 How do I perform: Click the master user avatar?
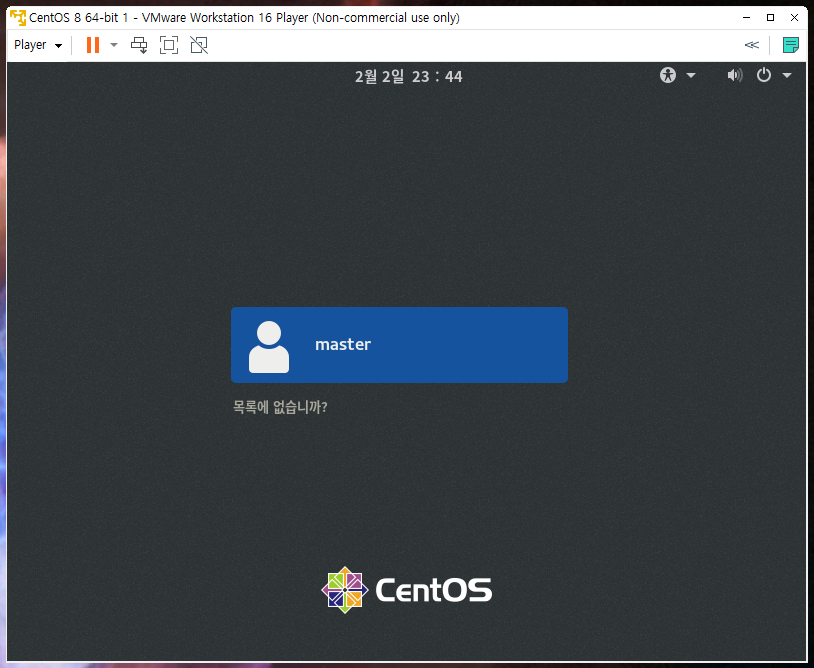point(269,347)
